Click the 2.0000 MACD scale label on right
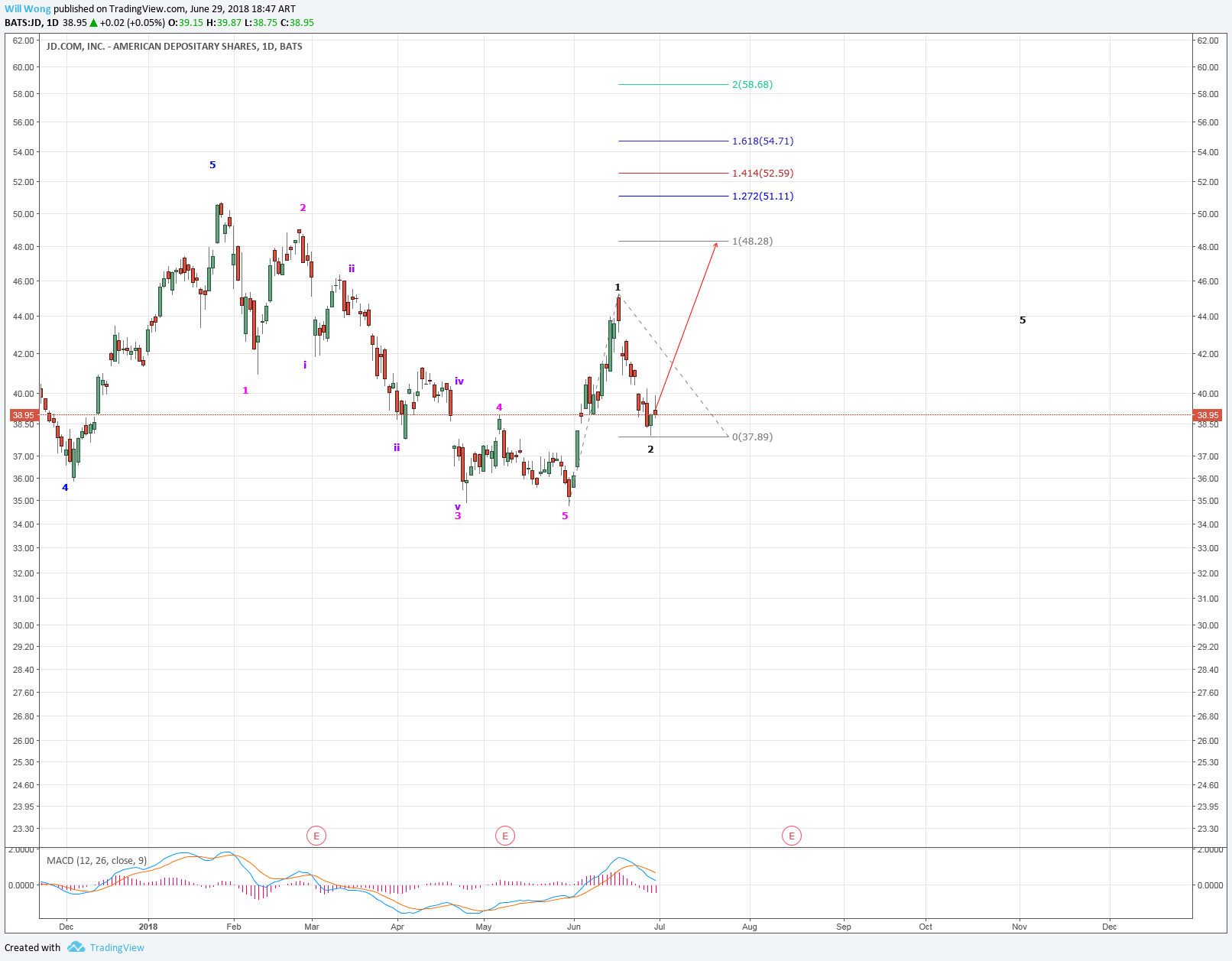The image size is (1232, 961). coord(1211,850)
